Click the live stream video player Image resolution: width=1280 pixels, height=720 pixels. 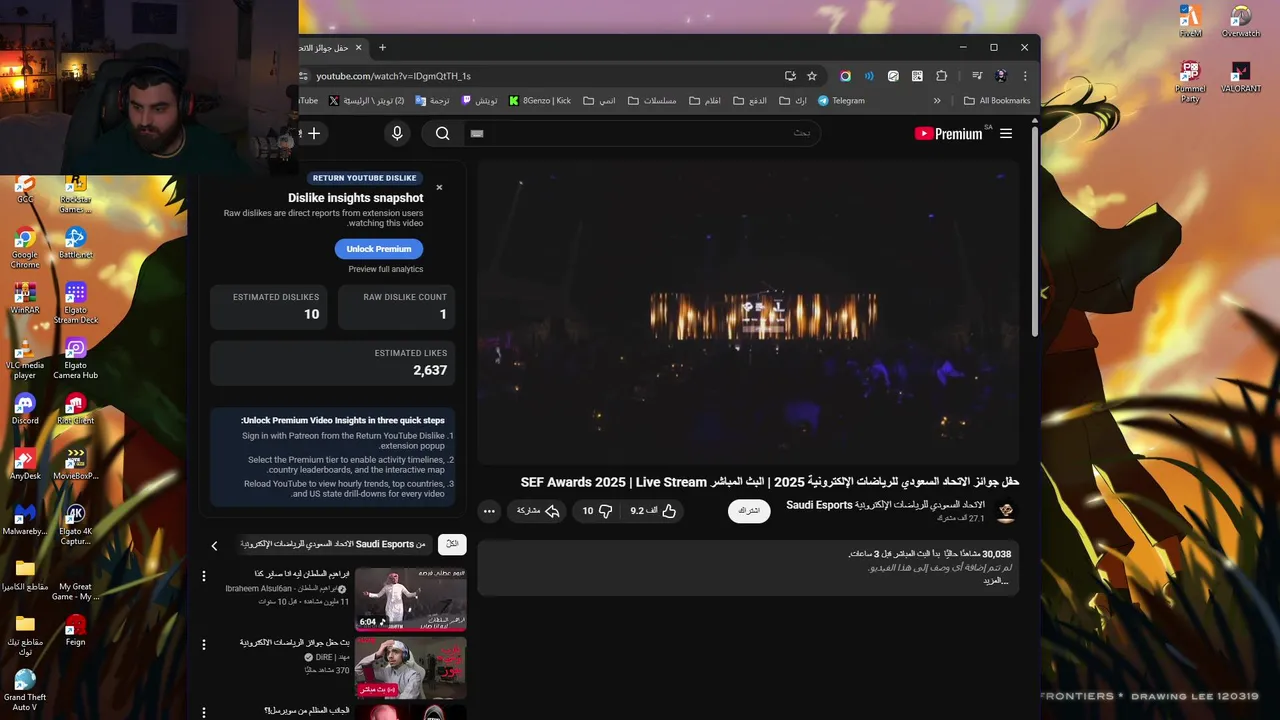(748, 312)
